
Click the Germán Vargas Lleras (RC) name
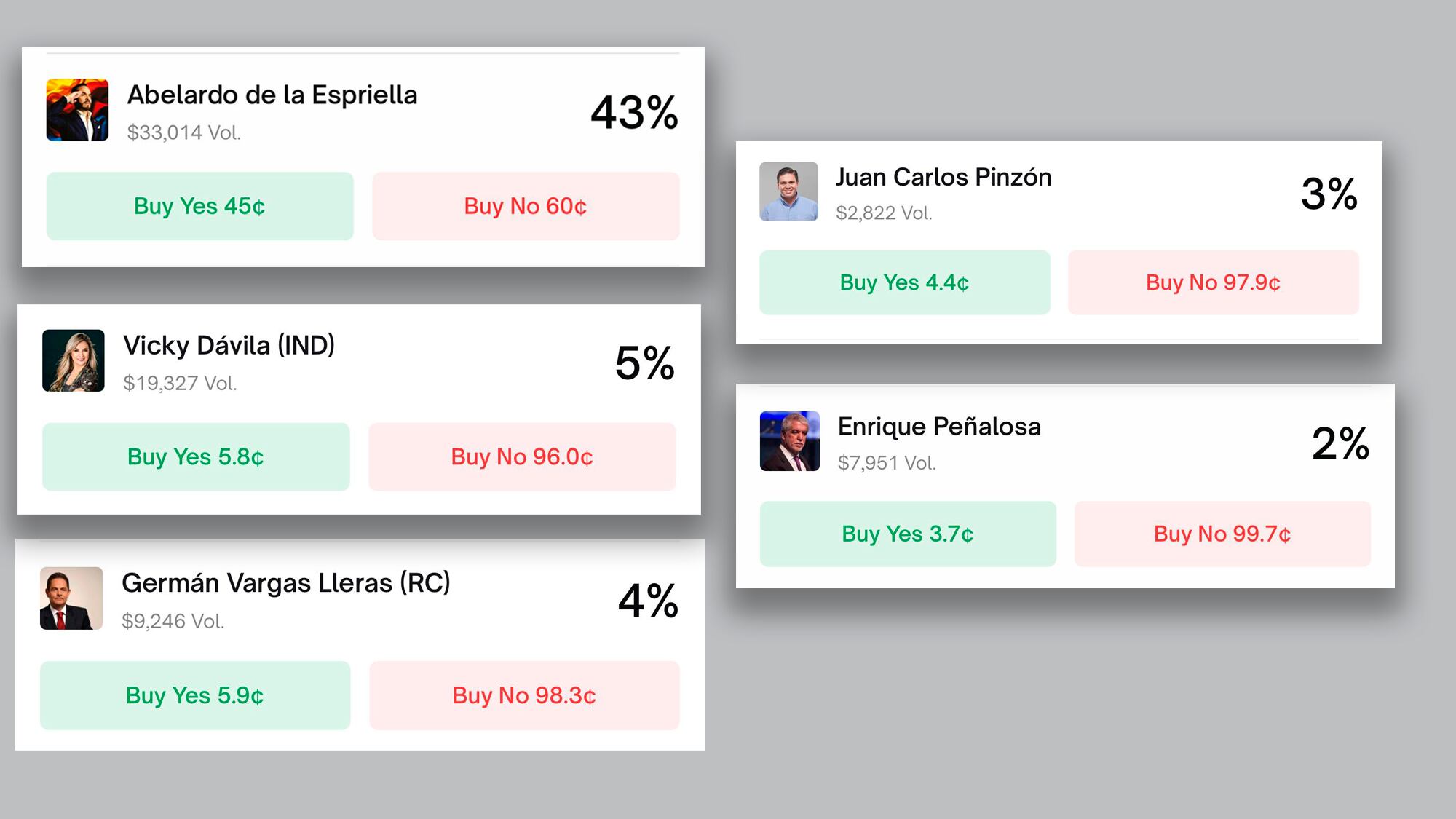(286, 583)
